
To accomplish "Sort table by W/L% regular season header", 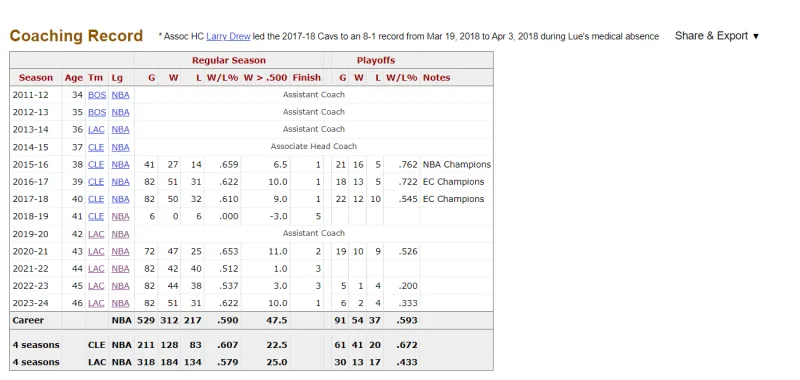I will pyautogui.click(x=222, y=78).
